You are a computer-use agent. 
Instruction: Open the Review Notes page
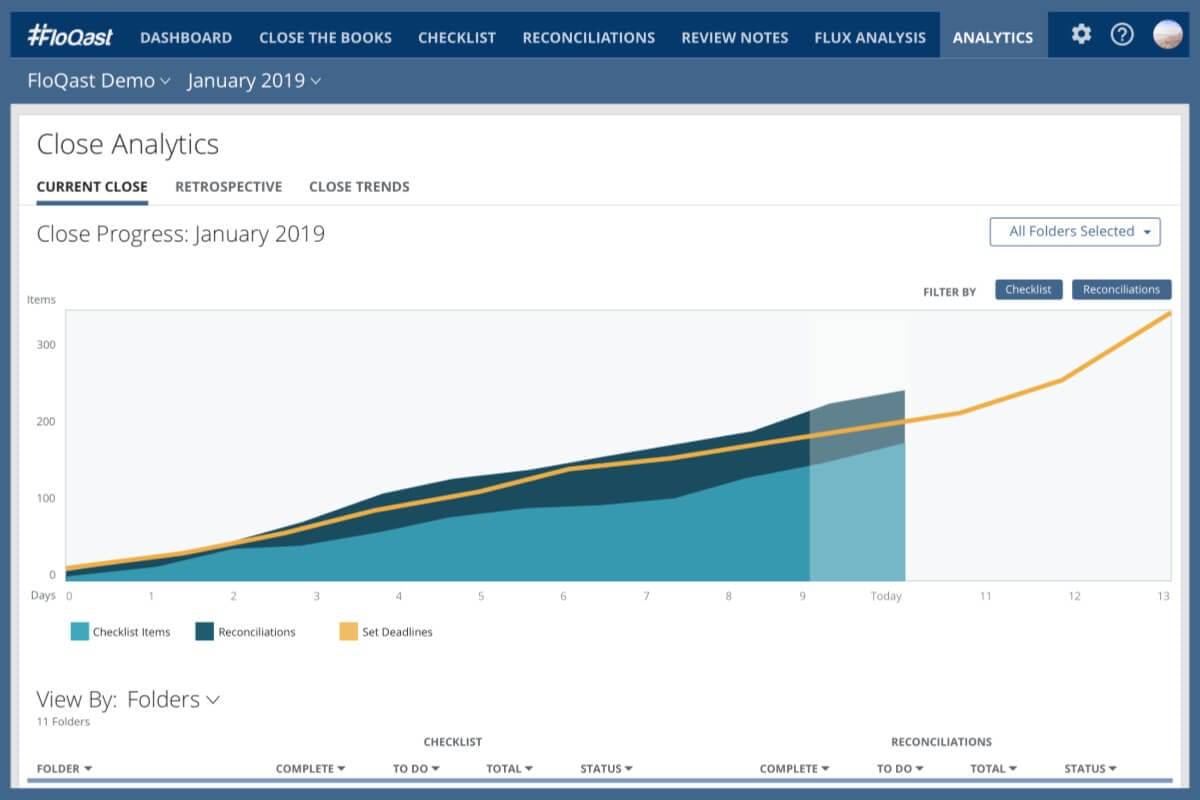tap(734, 37)
